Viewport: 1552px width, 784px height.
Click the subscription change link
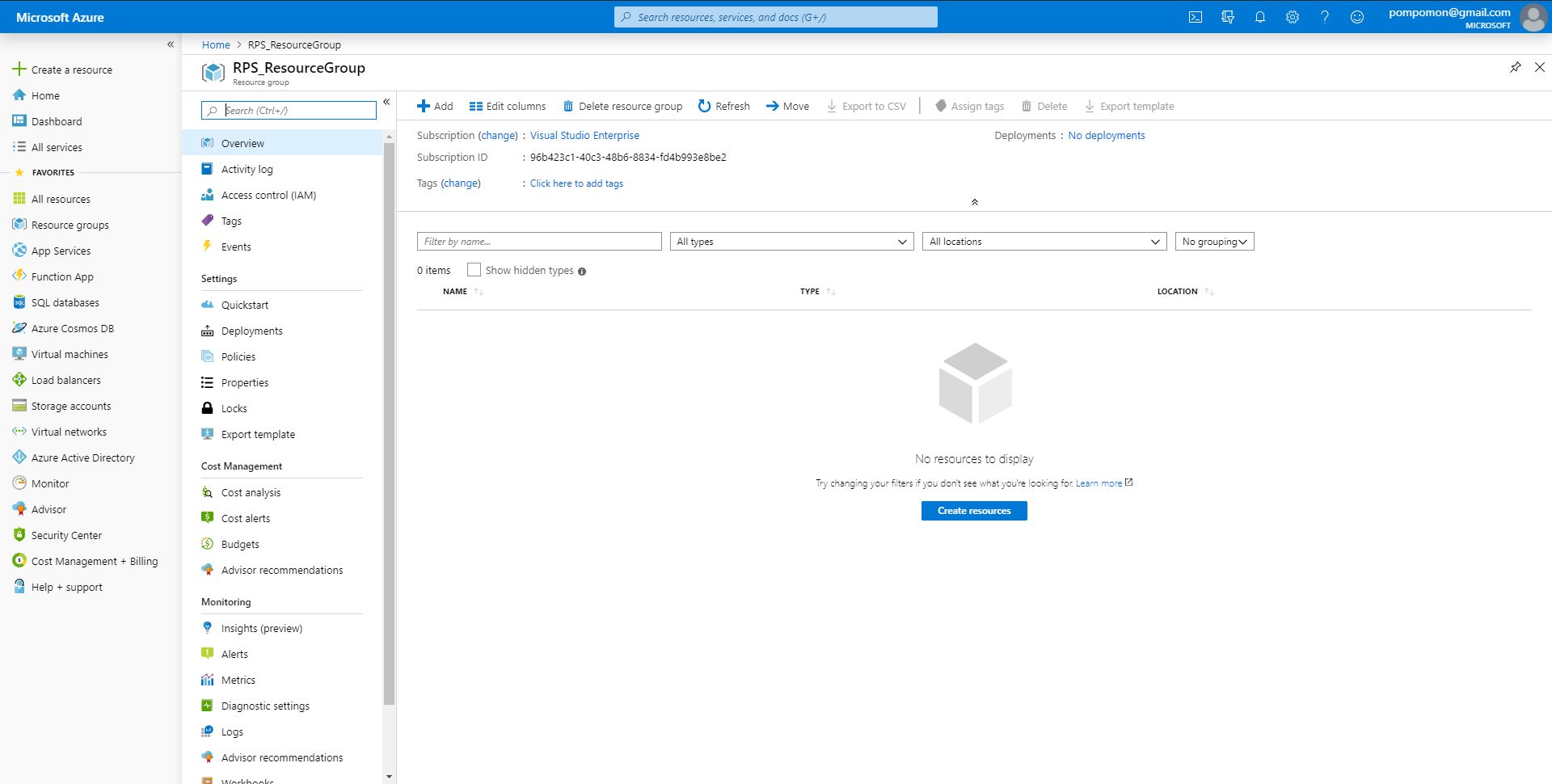coord(498,136)
